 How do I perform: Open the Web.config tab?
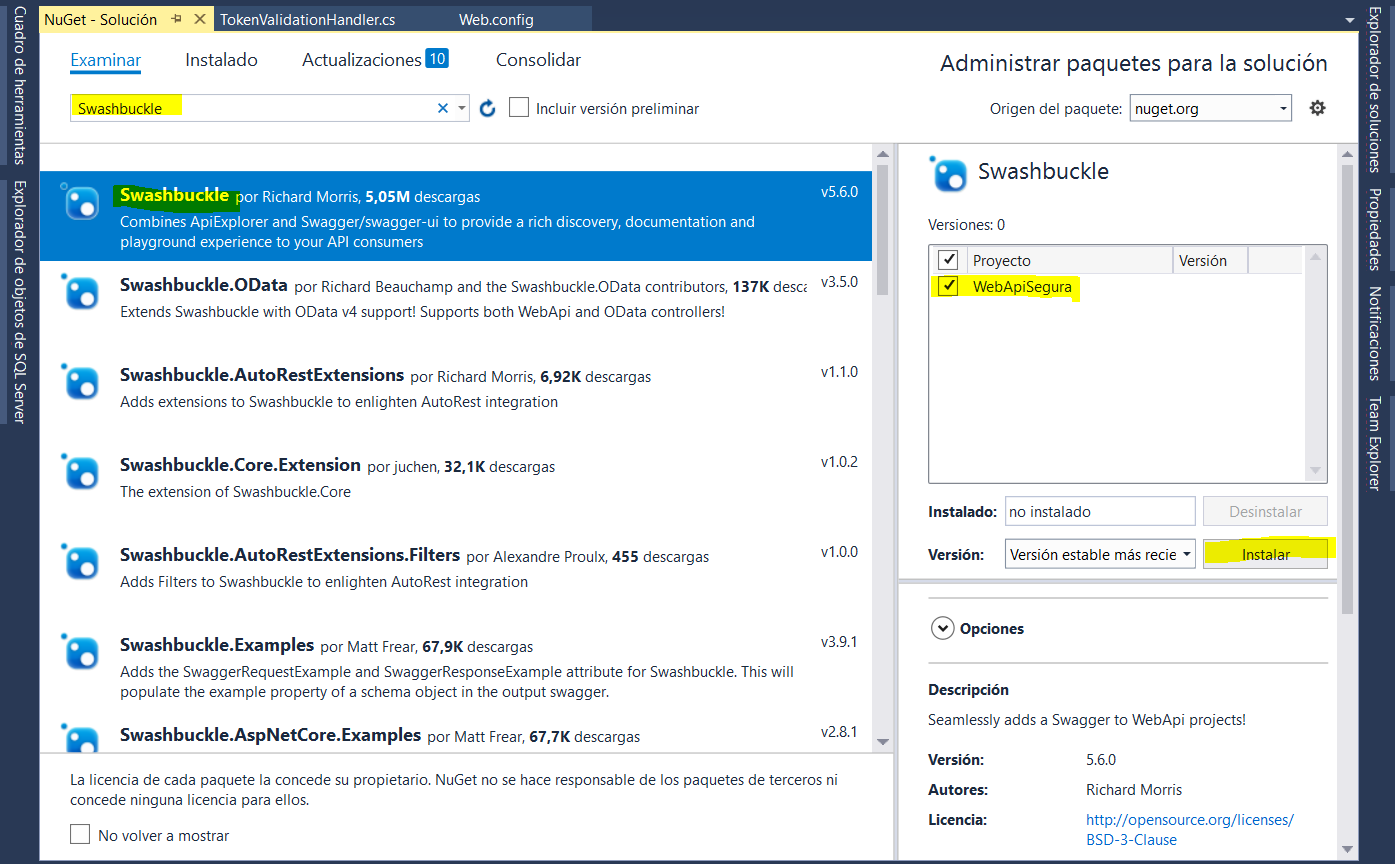pyautogui.click(x=496, y=19)
